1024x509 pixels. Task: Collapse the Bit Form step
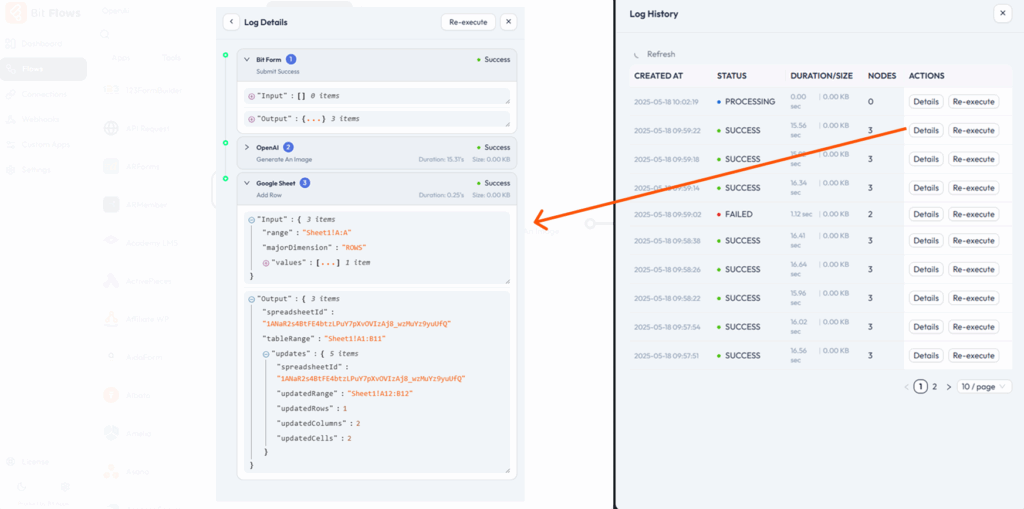pos(247,59)
